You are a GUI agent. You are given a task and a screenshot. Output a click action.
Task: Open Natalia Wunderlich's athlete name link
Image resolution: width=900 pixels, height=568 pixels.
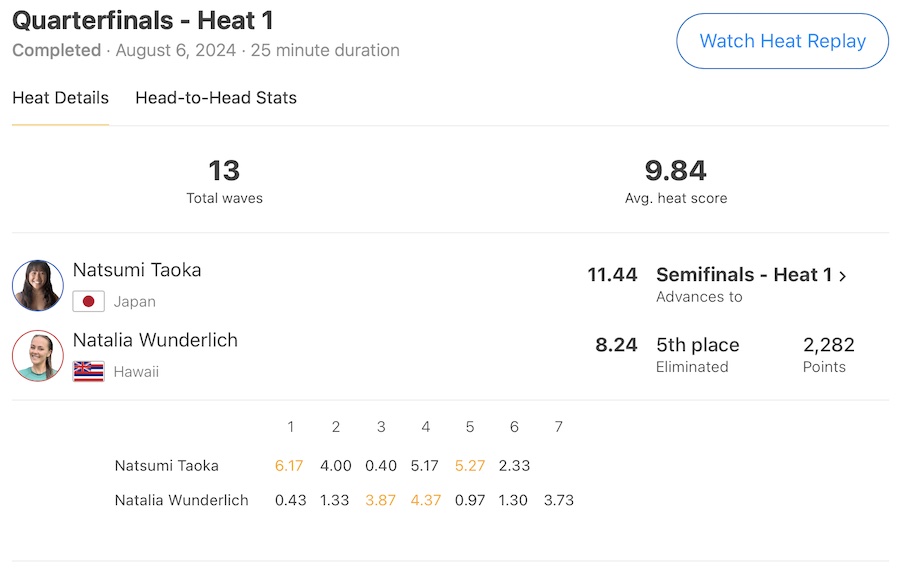coord(155,340)
